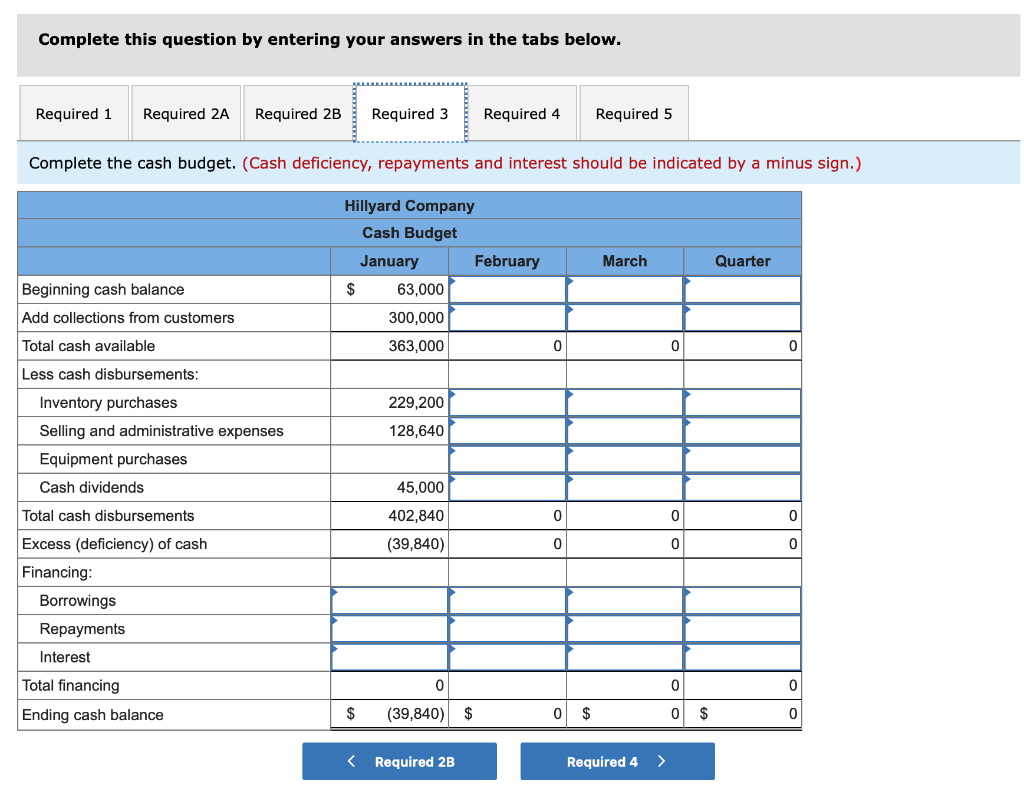Click January Equipment purchases input cell
Image resolution: width=1024 pixels, height=792 pixels.
[389, 459]
